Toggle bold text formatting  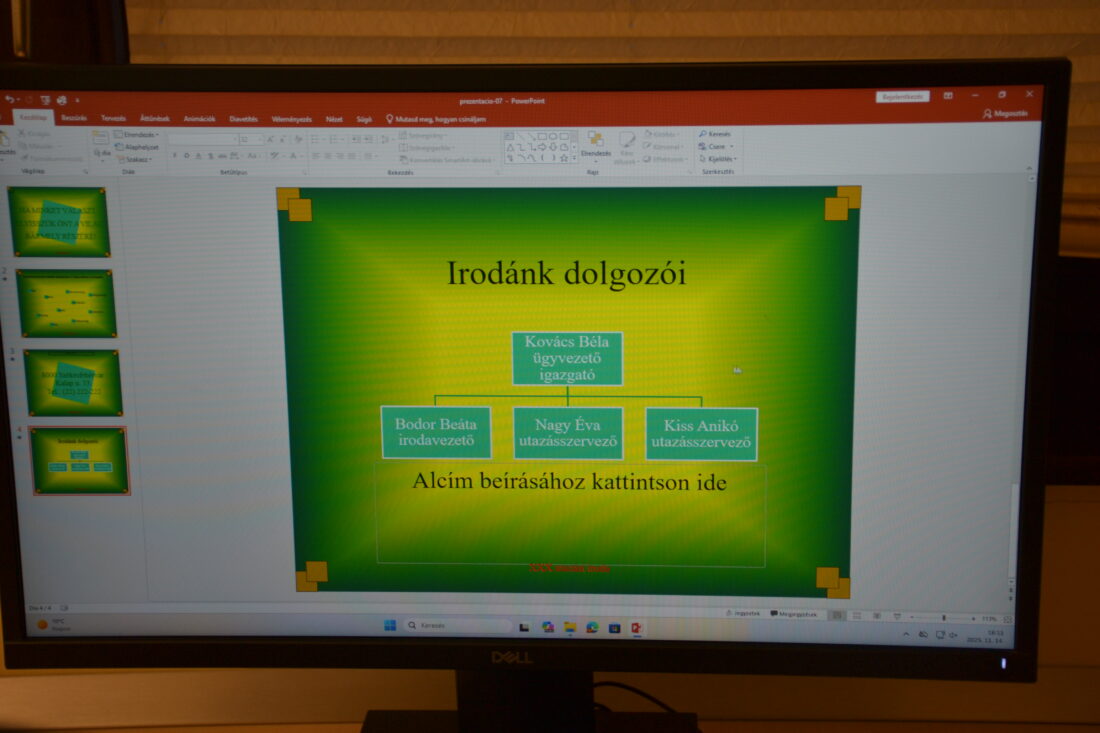[174, 156]
